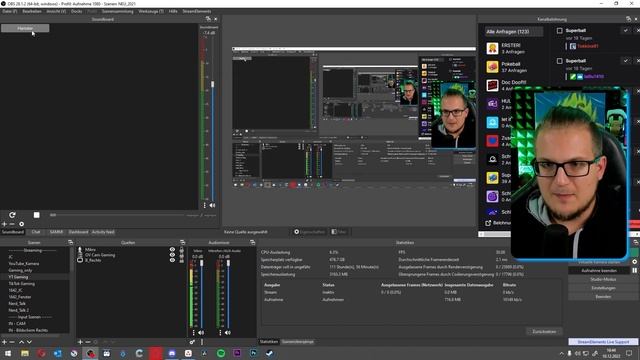Screen dimensions: 640x360
Task: Click the Zurücksetzen statistics button
Action: [x=544, y=331]
